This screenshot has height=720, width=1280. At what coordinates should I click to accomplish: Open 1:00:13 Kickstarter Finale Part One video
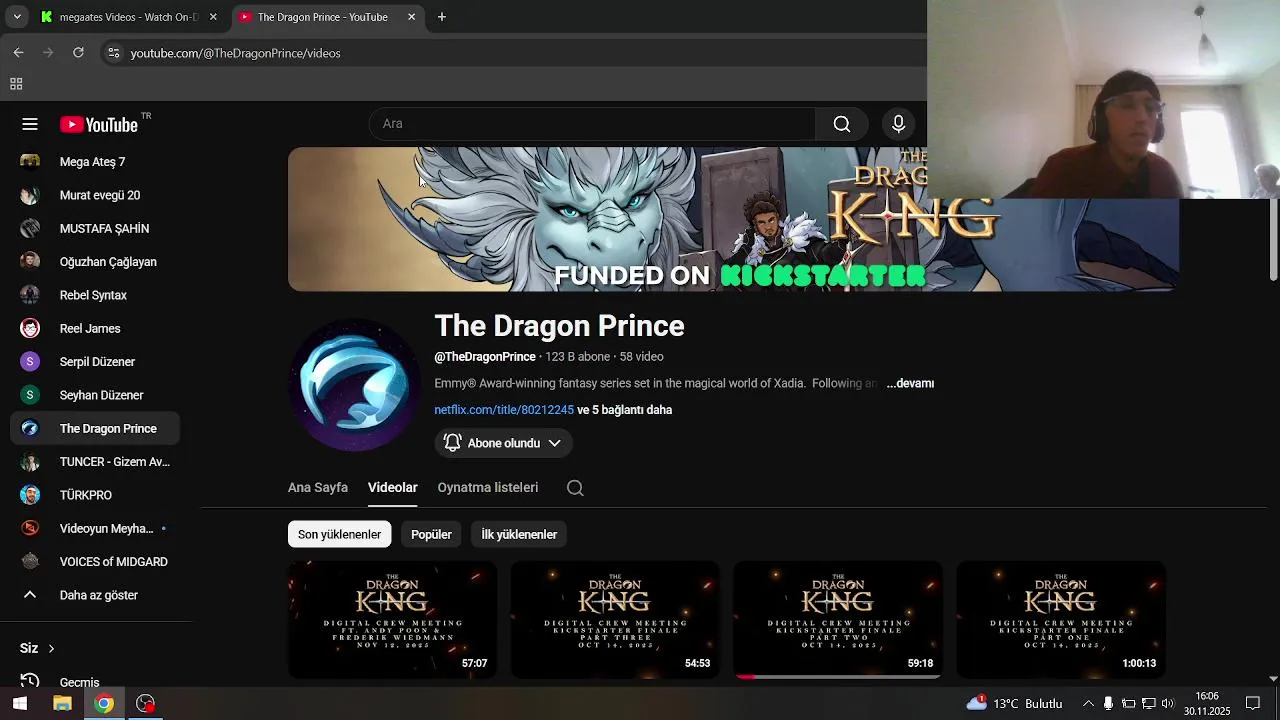tap(1061, 620)
